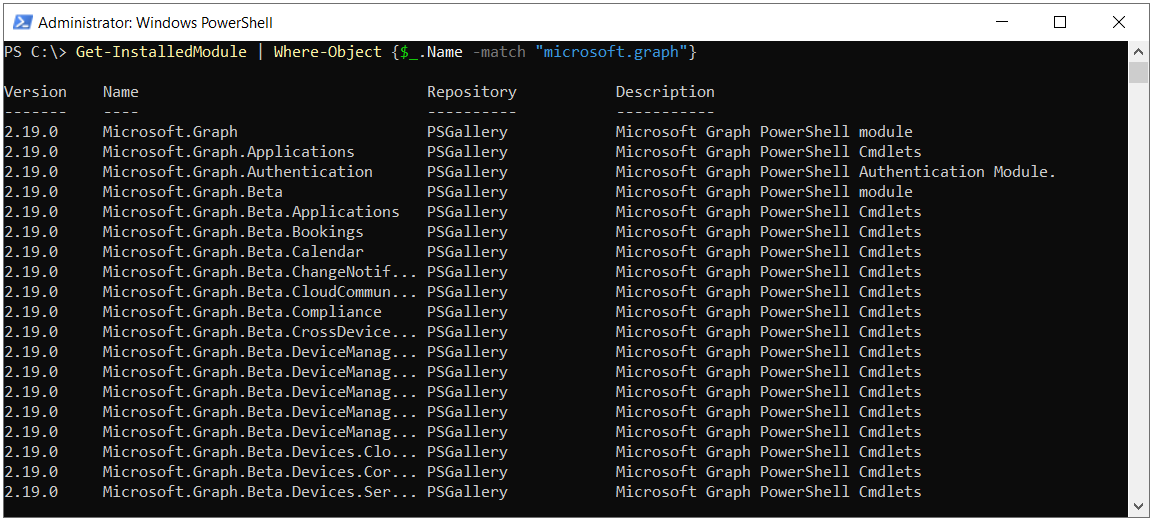Image resolution: width=1152 pixels, height=521 pixels.
Task: Click "2.19.0" in the Microsoft.Graph.Applications row
Action: pos(31,152)
